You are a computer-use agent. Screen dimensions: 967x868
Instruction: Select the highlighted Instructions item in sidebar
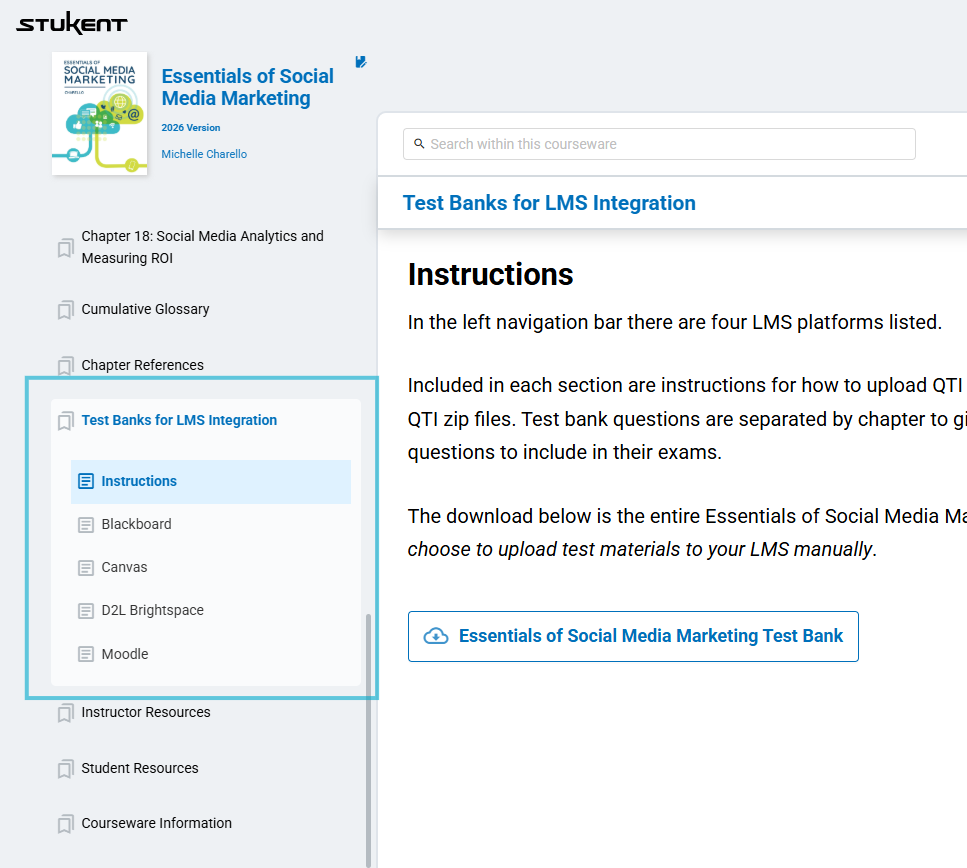coord(211,481)
